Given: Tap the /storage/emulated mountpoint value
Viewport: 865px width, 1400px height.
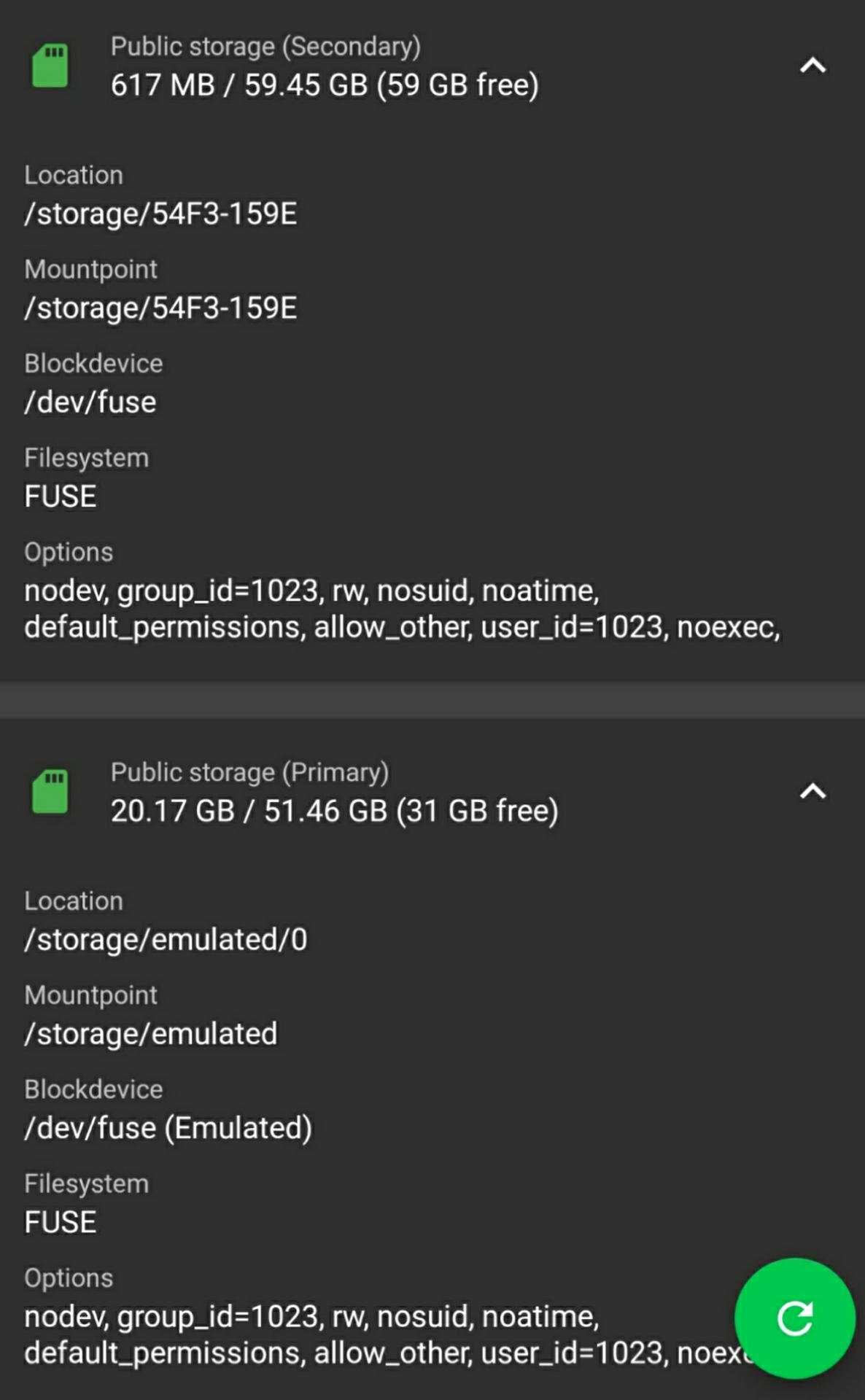Looking at the screenshot, I should (x=151, y=1033).
